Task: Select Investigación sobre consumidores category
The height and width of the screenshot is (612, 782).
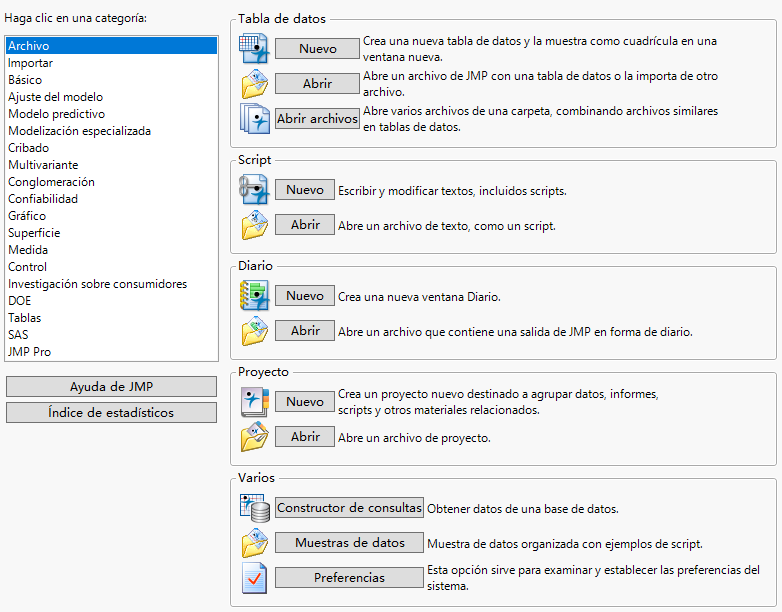Action: 112,283
